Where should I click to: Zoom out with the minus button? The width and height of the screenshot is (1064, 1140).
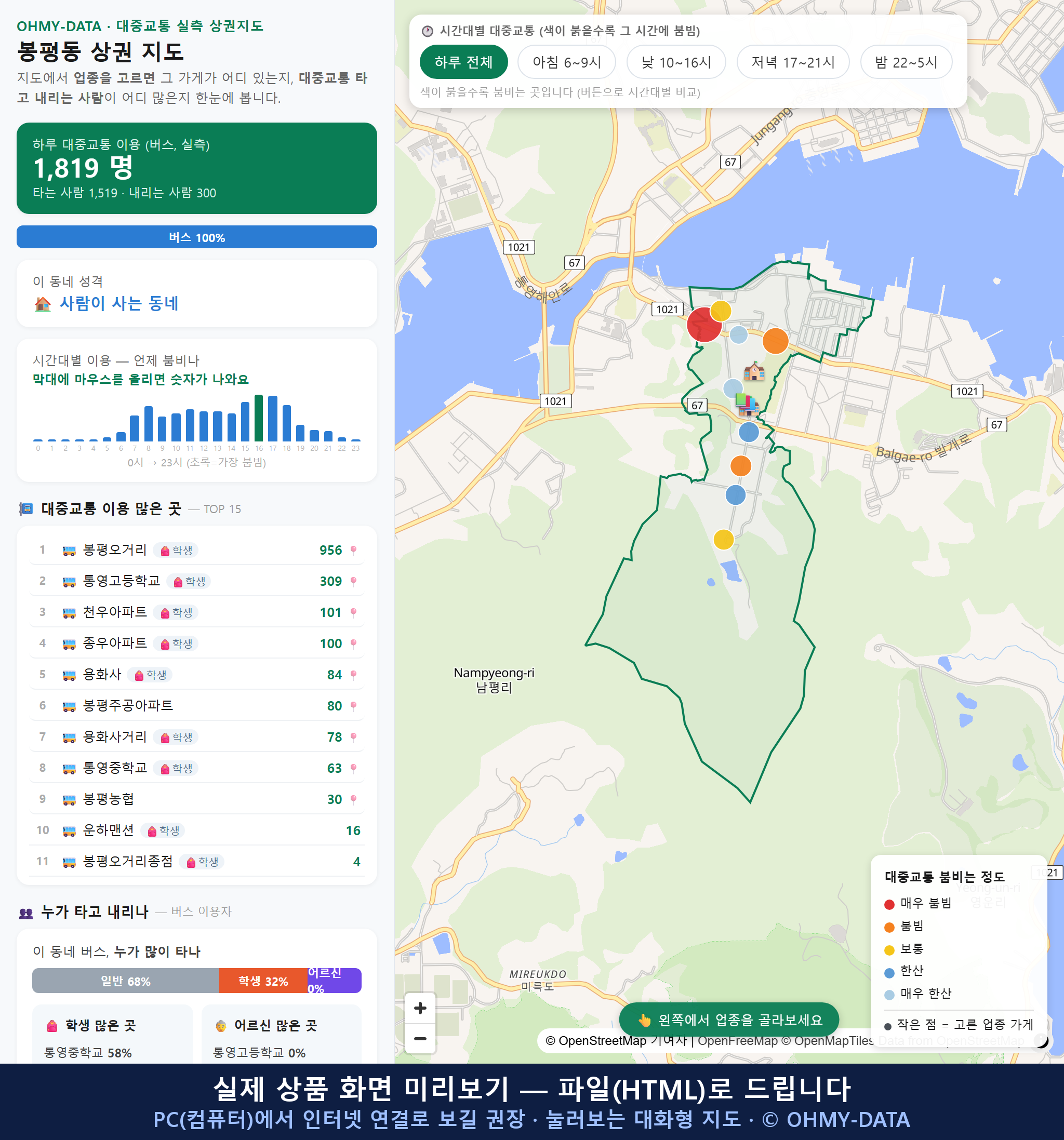pyautogui.click(x=420, y=1039)
